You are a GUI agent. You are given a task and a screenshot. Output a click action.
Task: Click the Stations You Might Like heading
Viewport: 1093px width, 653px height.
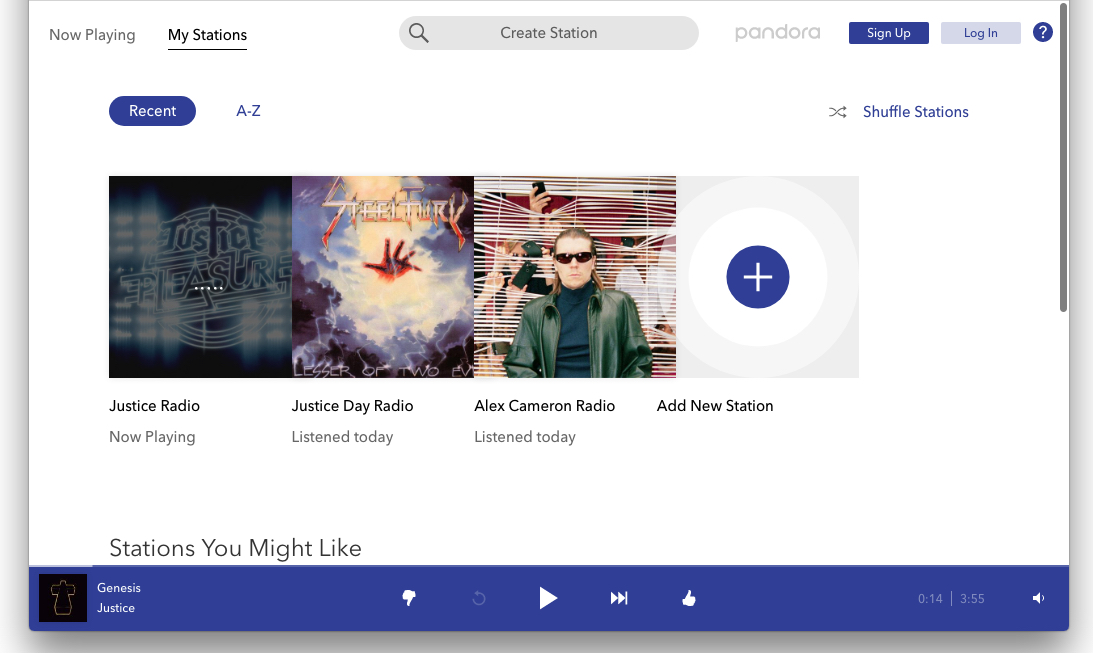click(235, 548)
